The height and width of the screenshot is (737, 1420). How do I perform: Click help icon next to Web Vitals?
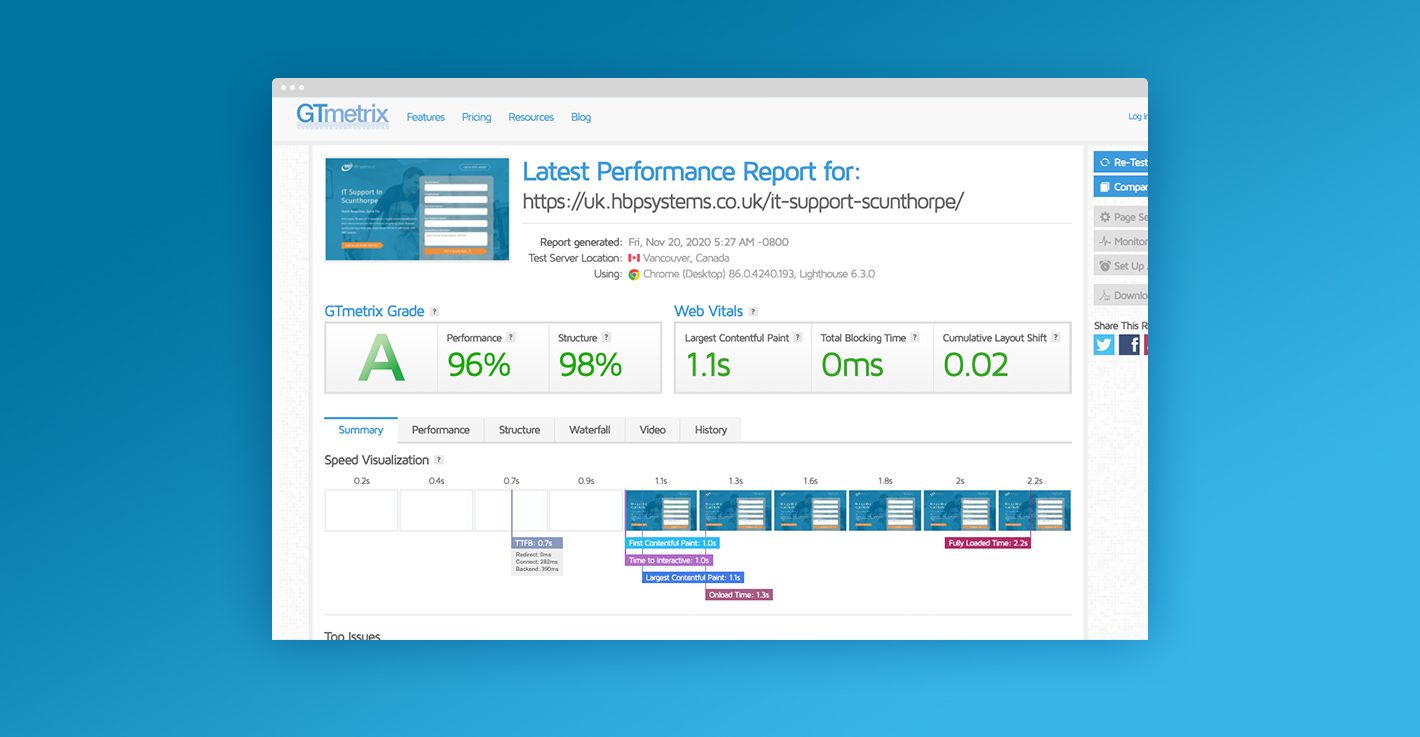(753, 312)
